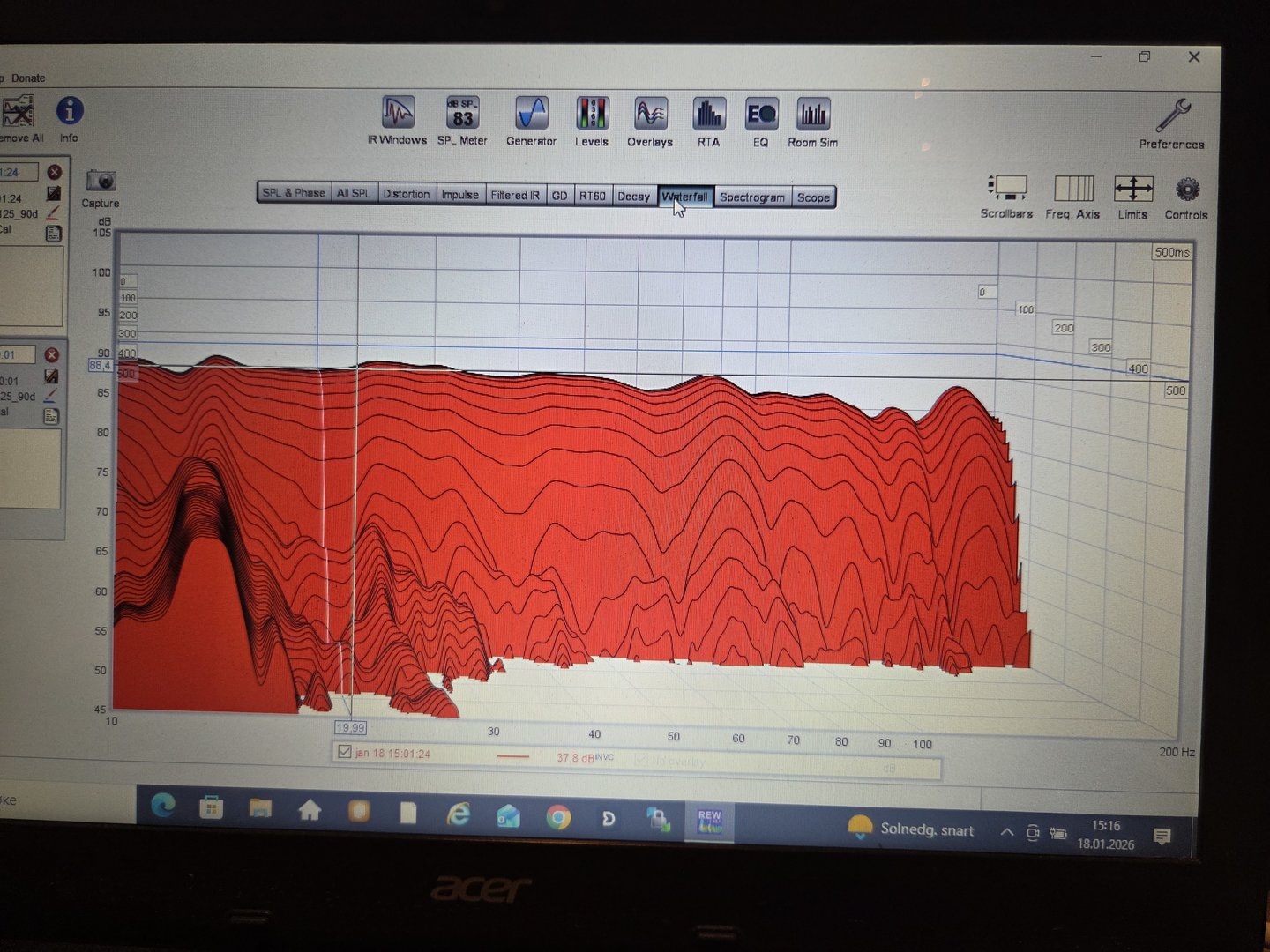Screen dimensions: 1270x952
Task: Change trace colour of 01:24 measurement
Action: [53, 213]
